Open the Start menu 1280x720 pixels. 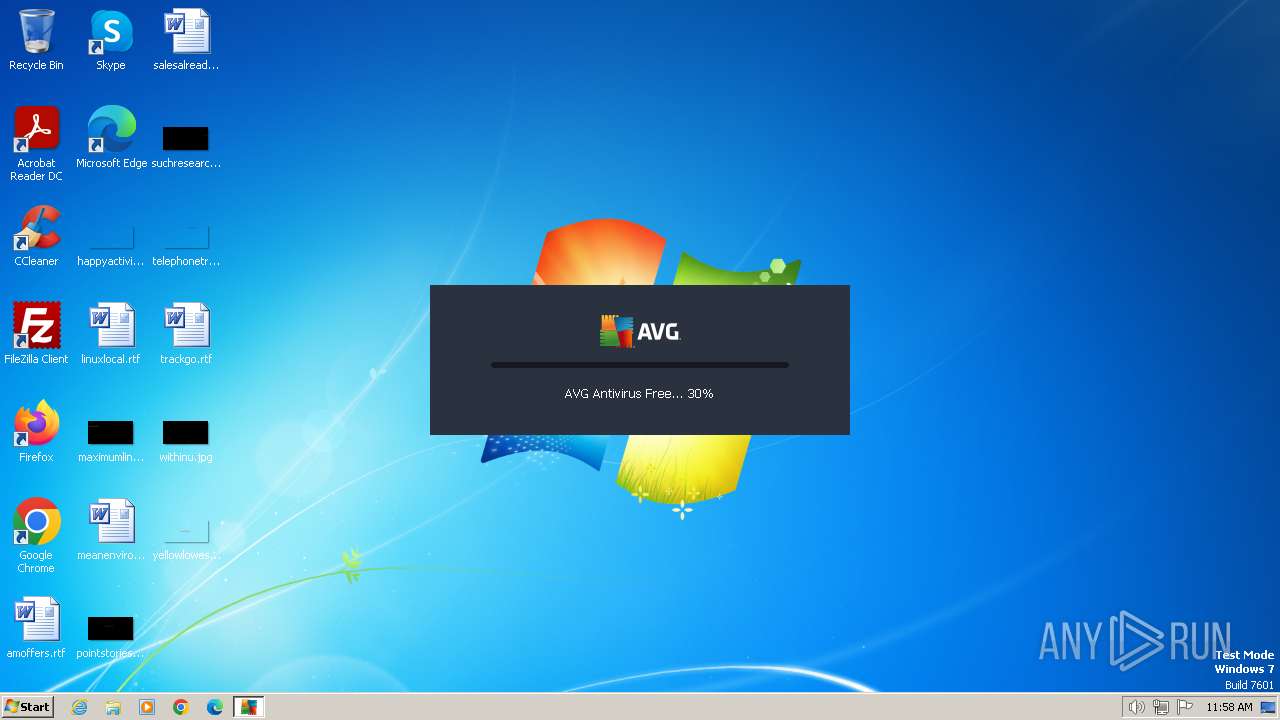coord(28,707)
